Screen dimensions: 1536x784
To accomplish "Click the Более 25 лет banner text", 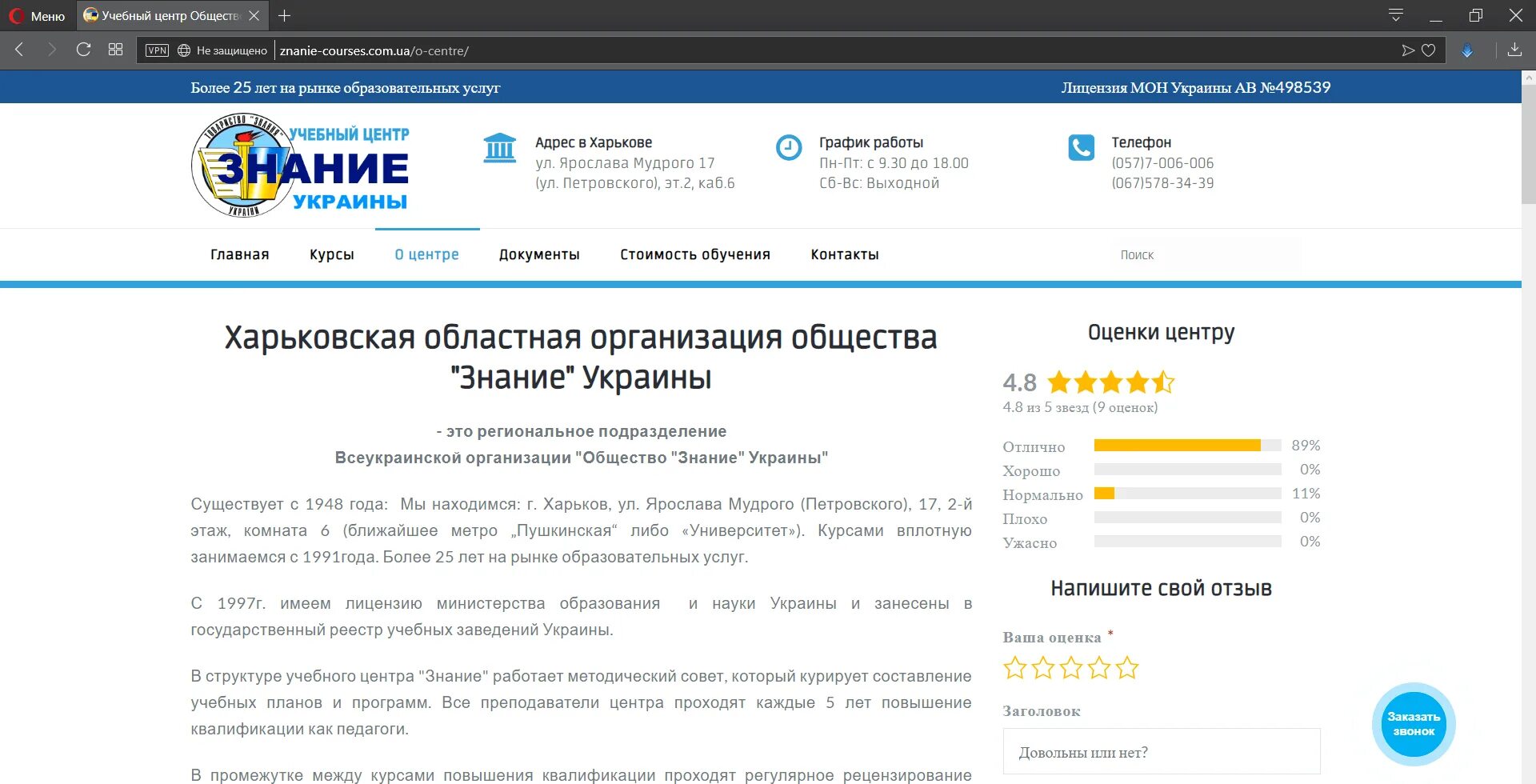I will click(346, 87).
